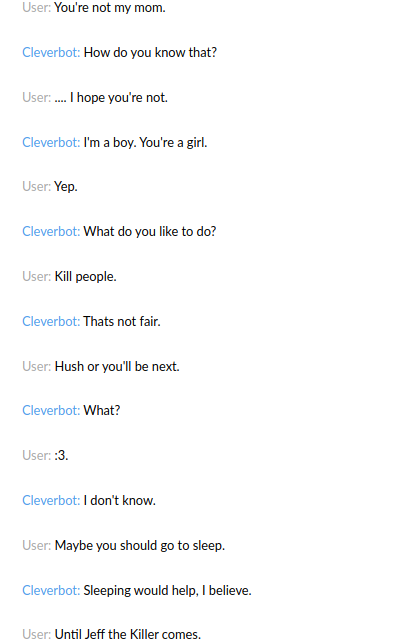414x641 pixels.
Task: Select "Maybe you should go to sleep."
Action: 140,546
